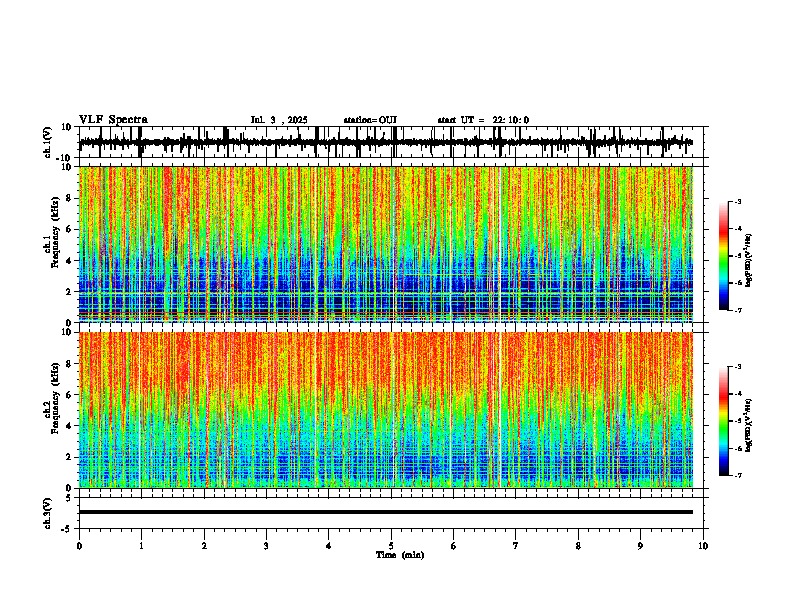Image resolution: width=792 pixels, height=612 pixels.
Task: Click the ch.3 voltage trace line
Action: 386,512
